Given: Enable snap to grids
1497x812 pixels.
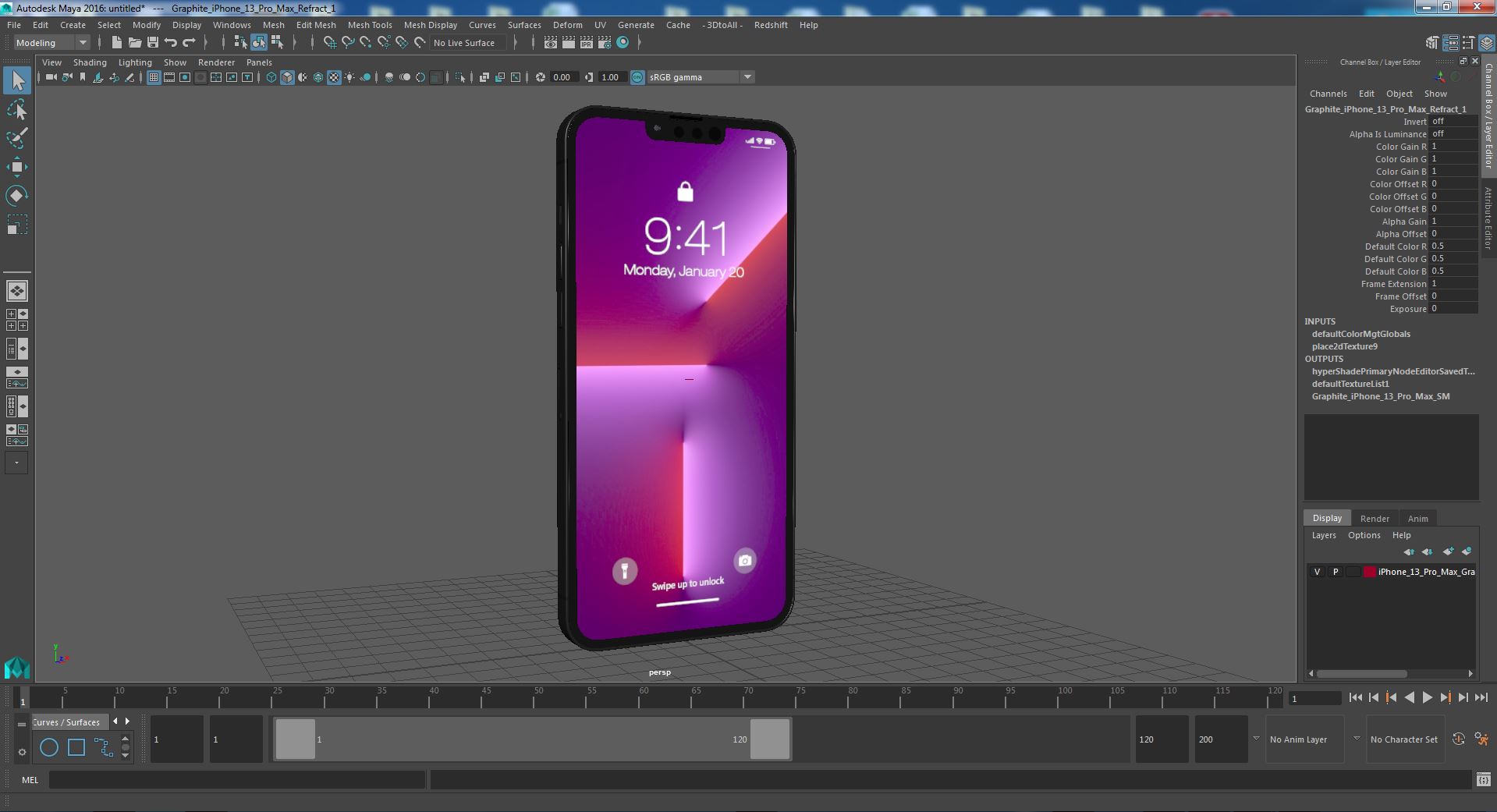Looking at the screenshot, I should [329, 43].
